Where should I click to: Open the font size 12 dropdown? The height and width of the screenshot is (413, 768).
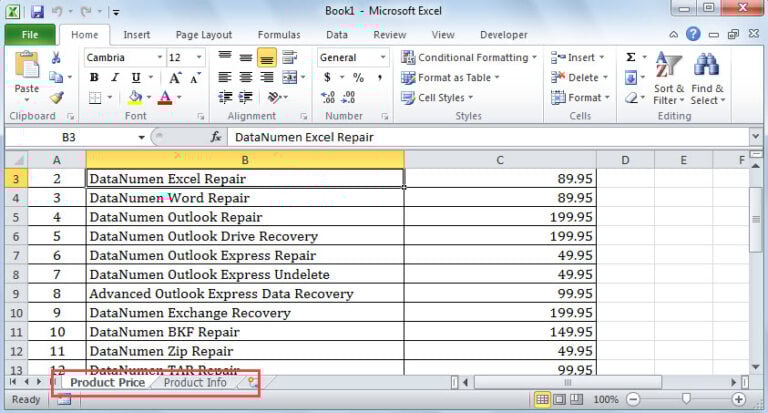coord(199,58)
